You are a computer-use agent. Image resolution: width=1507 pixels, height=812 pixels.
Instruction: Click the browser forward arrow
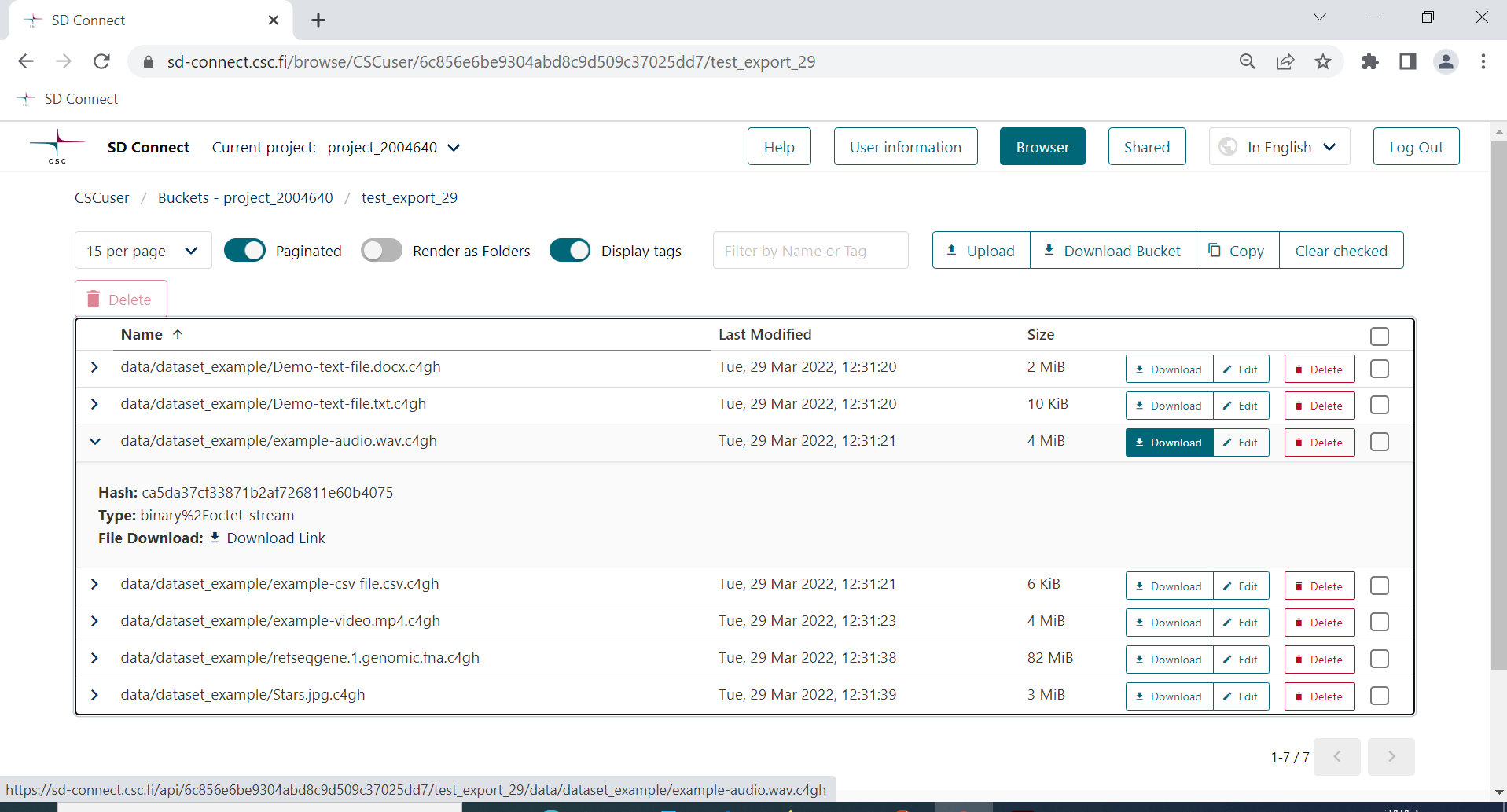pos(64,61)
